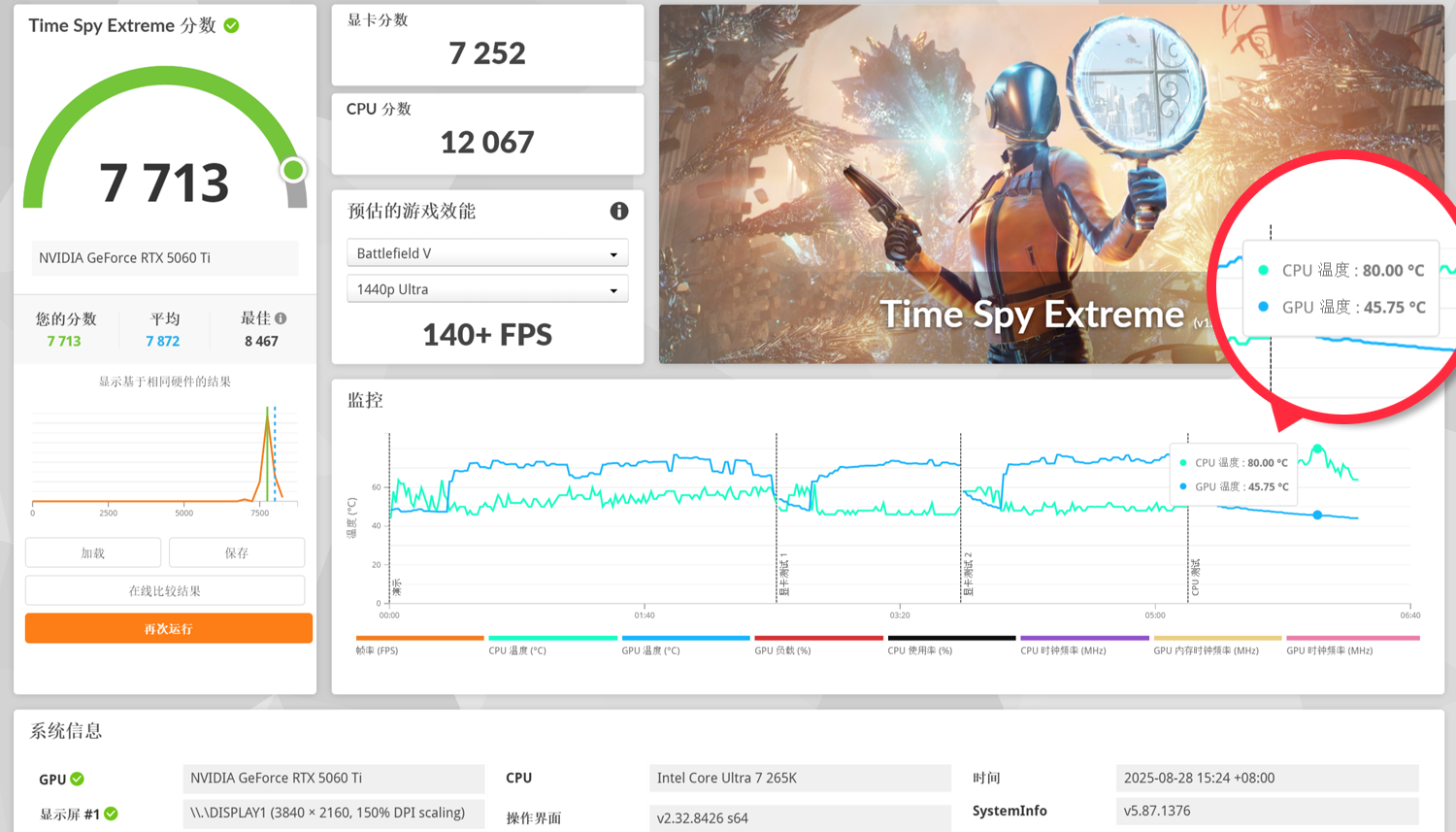Click the 03:20 label on the time axis

(x=900, y=615)
